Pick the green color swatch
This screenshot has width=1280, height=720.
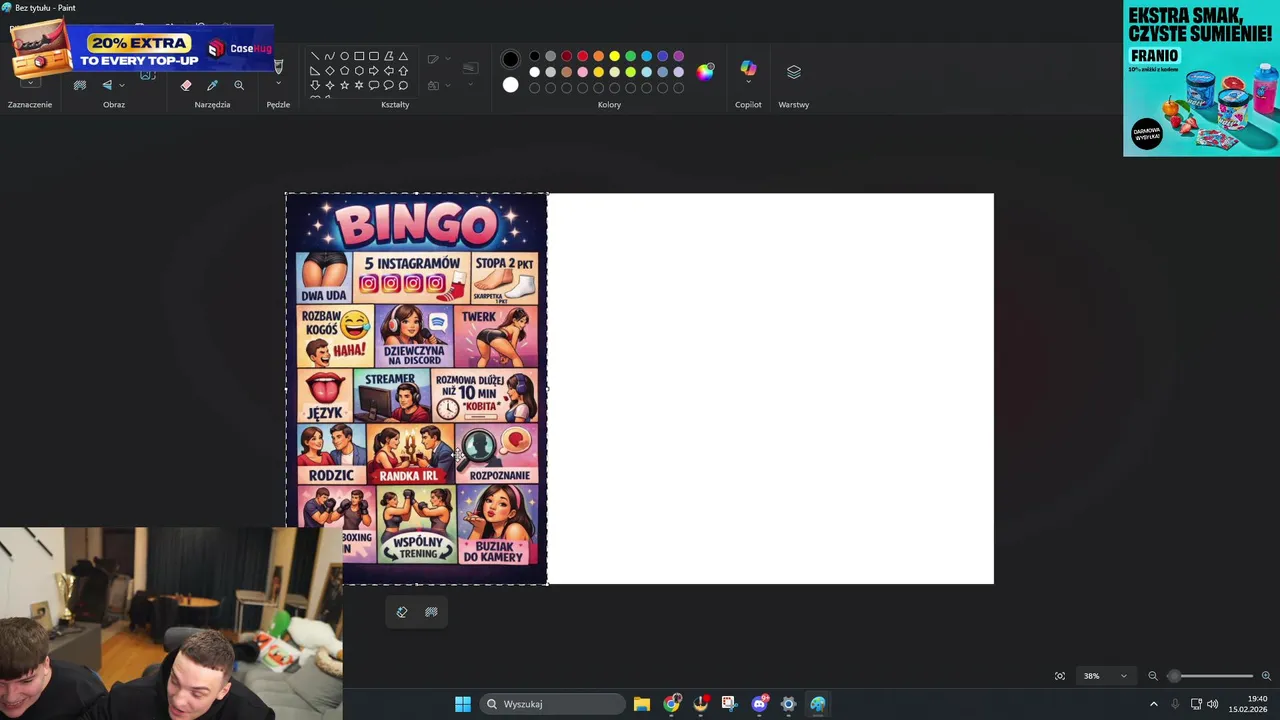(x=630, y=56)
